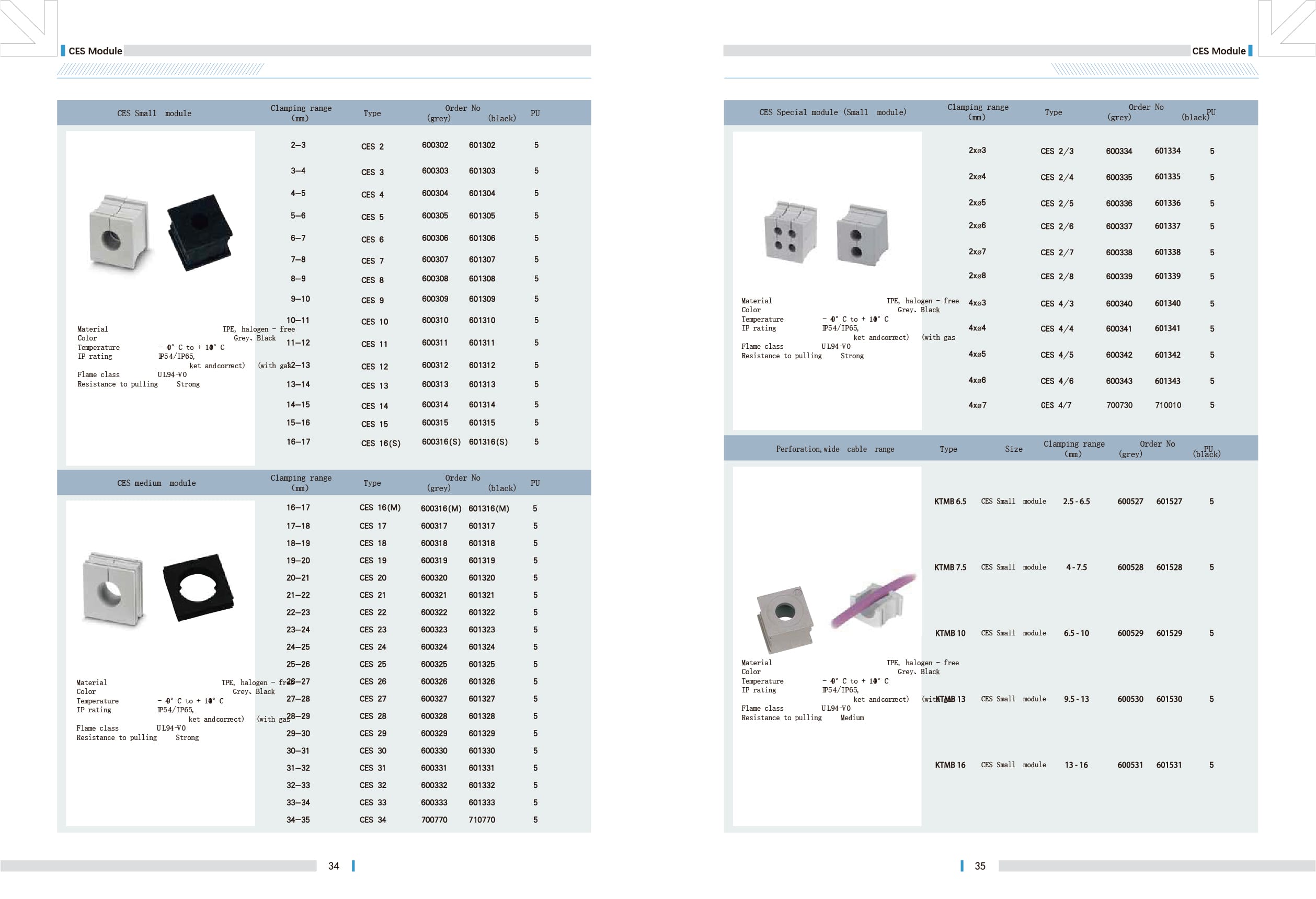Viewport: 1316px width, 899px height.
Task: Click page number 35
Action: pos(980,866)
